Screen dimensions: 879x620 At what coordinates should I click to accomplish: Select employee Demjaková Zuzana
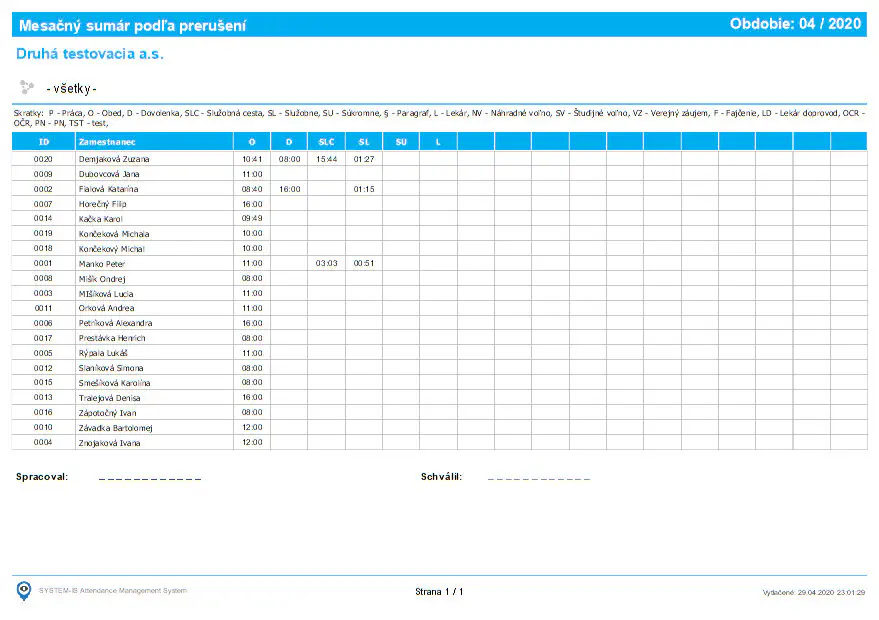(x=114, y=159)
